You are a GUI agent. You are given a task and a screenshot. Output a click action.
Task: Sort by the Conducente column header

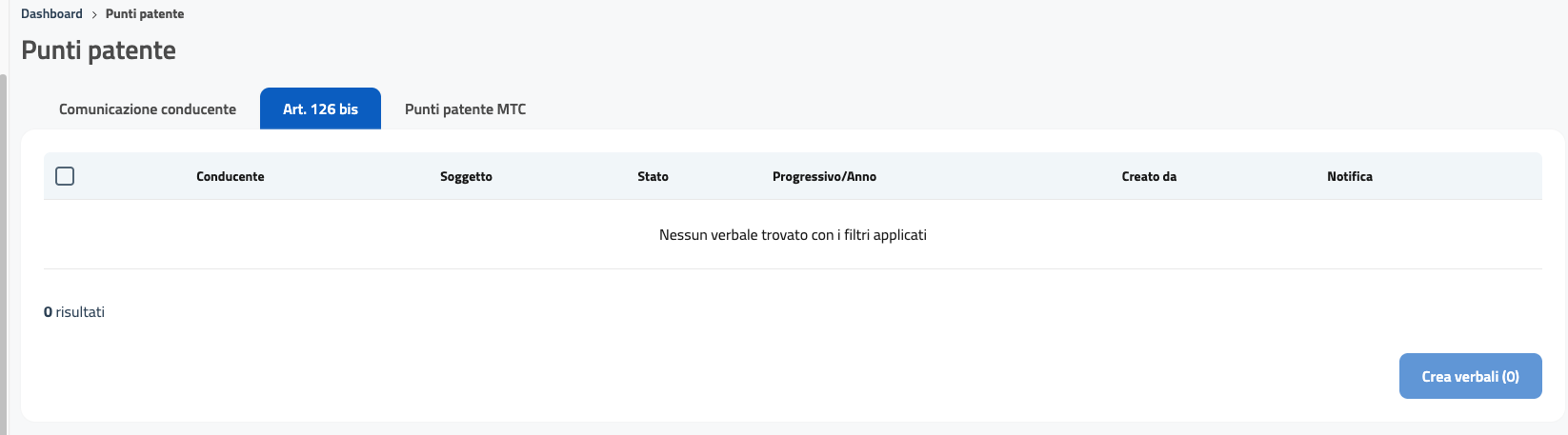231,177
